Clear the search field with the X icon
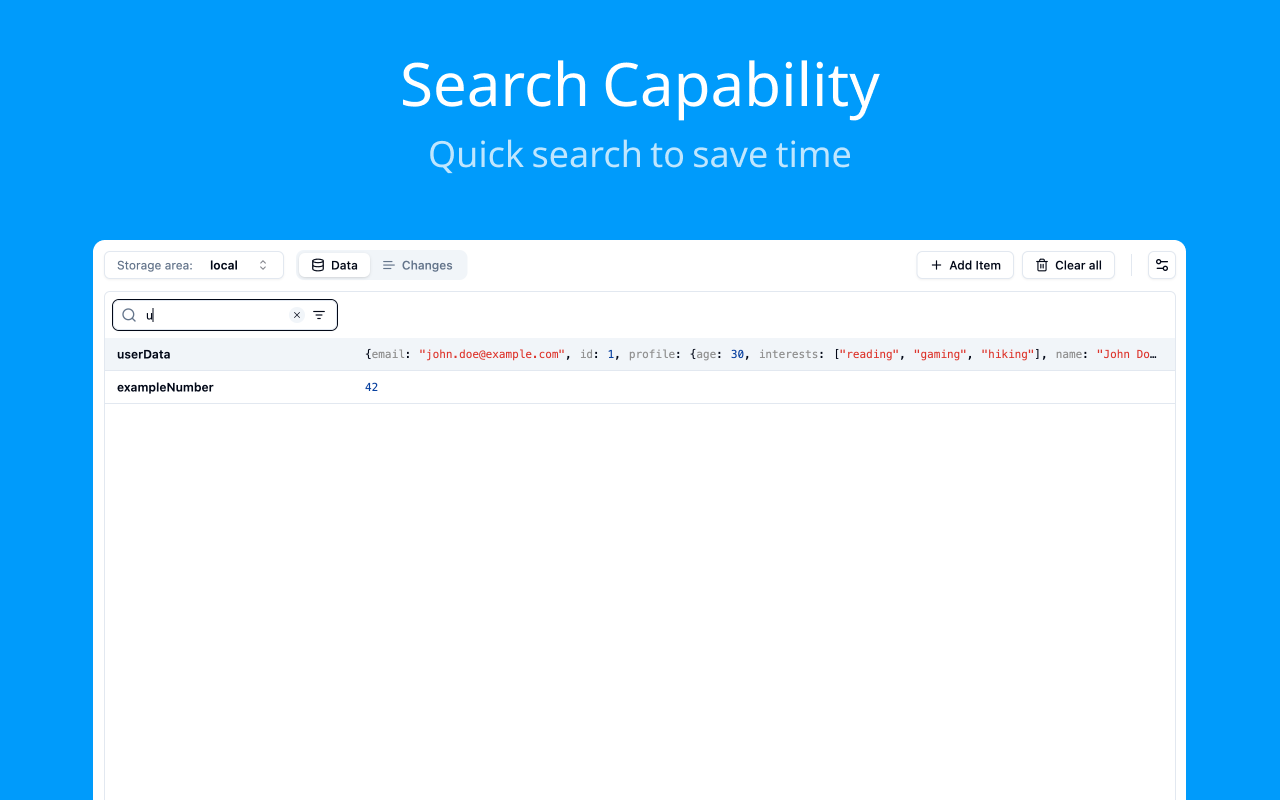Viewport: 1280px width, 800px height. tap(297, 315)
